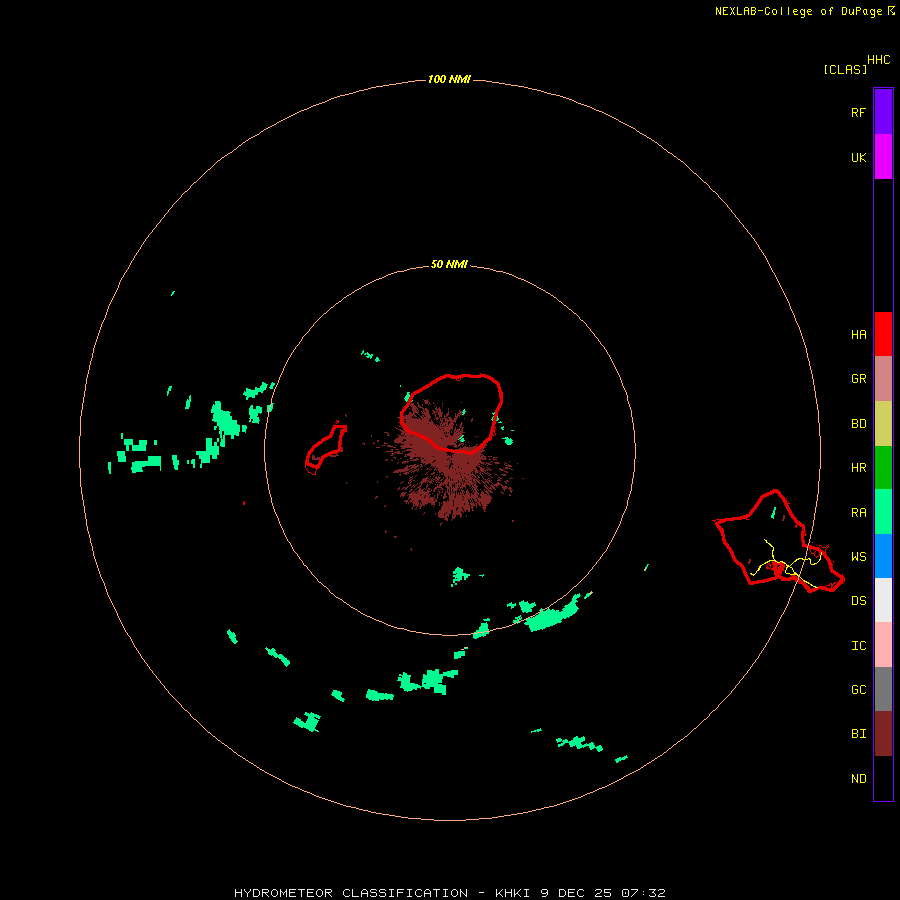Pick the RA bright green legend swatch
The width and height of the screenshot is (900, 900).
click(x=883, y=512)
